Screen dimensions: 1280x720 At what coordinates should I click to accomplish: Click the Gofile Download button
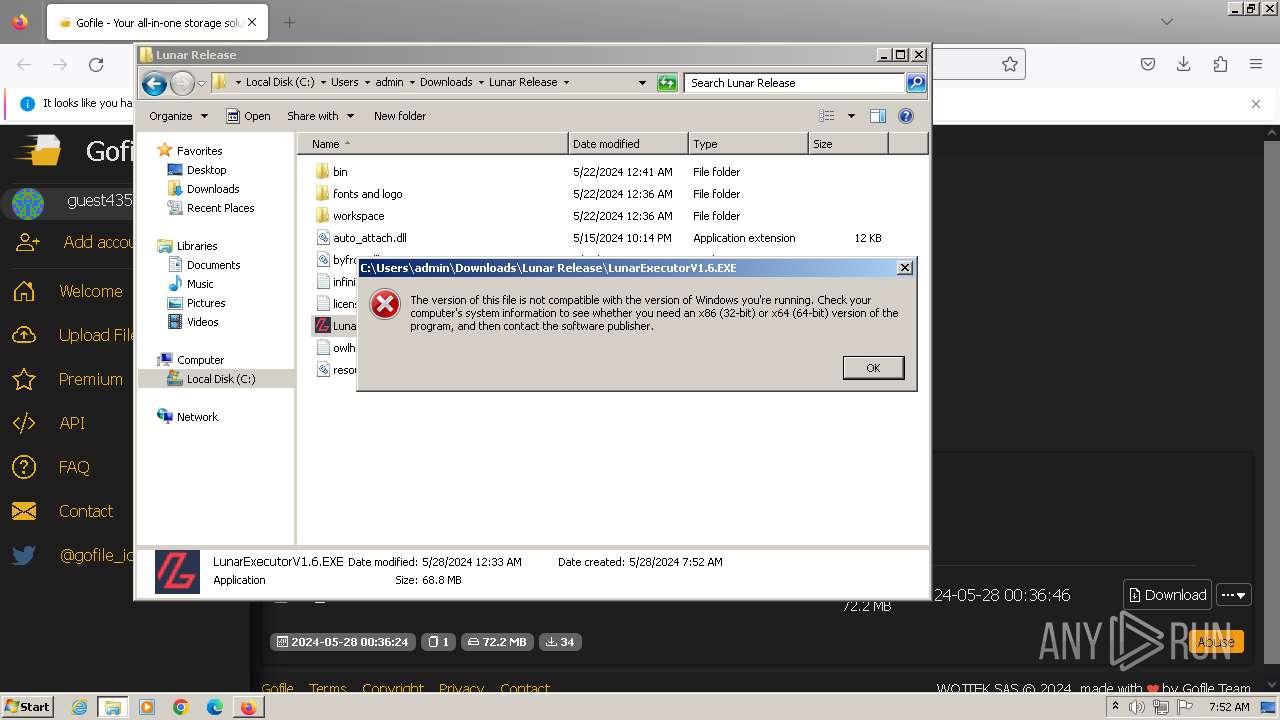pos(1167,595)
